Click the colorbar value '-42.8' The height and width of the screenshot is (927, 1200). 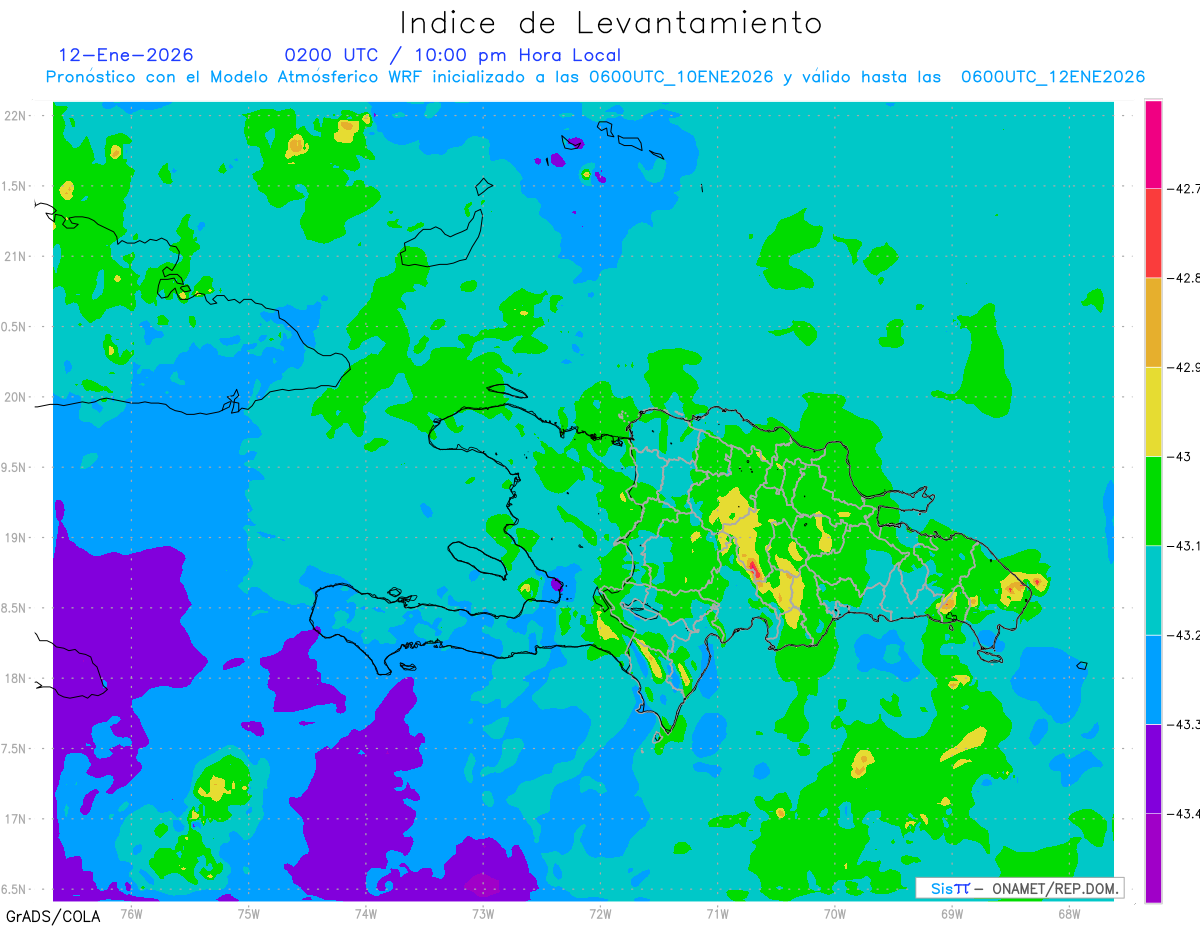1185,278
